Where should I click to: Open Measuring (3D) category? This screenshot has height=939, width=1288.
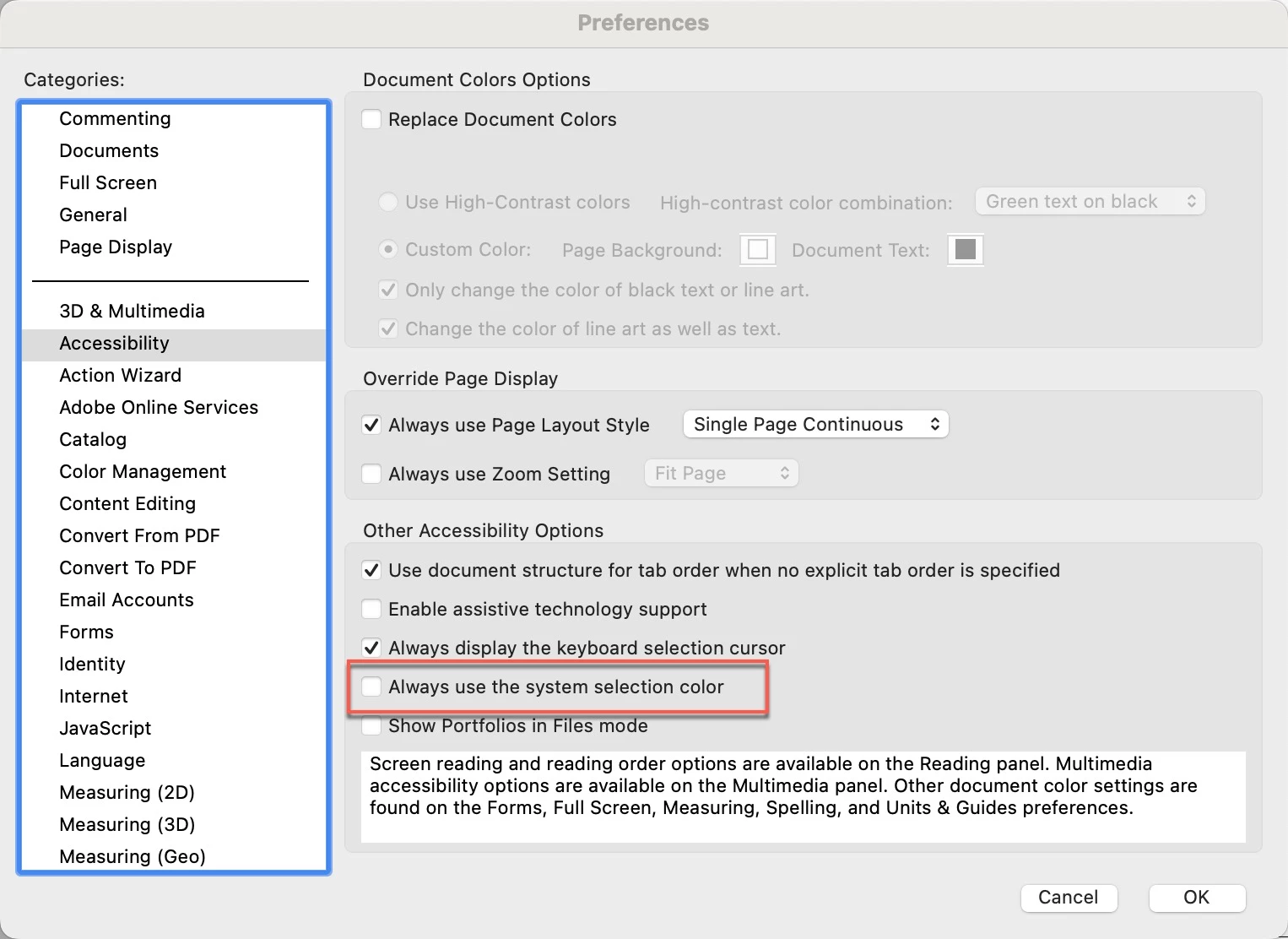tap(174, 824)
